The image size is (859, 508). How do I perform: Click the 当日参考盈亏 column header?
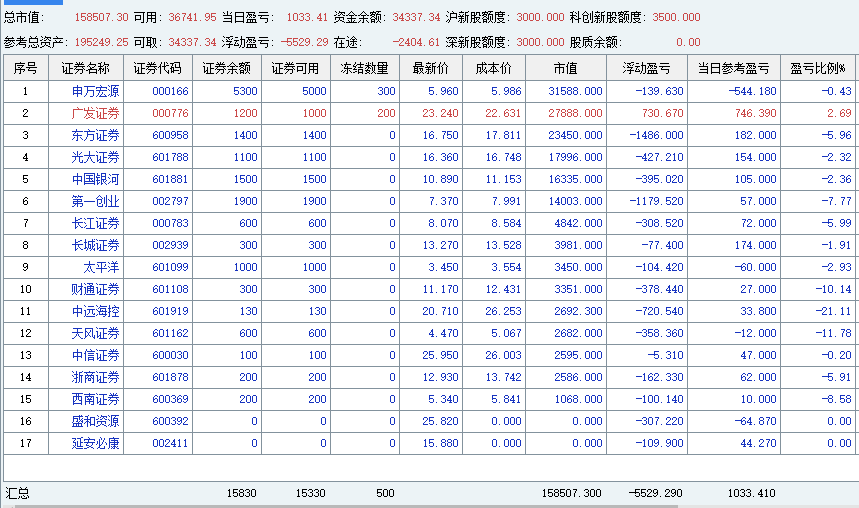coord(734,68)
